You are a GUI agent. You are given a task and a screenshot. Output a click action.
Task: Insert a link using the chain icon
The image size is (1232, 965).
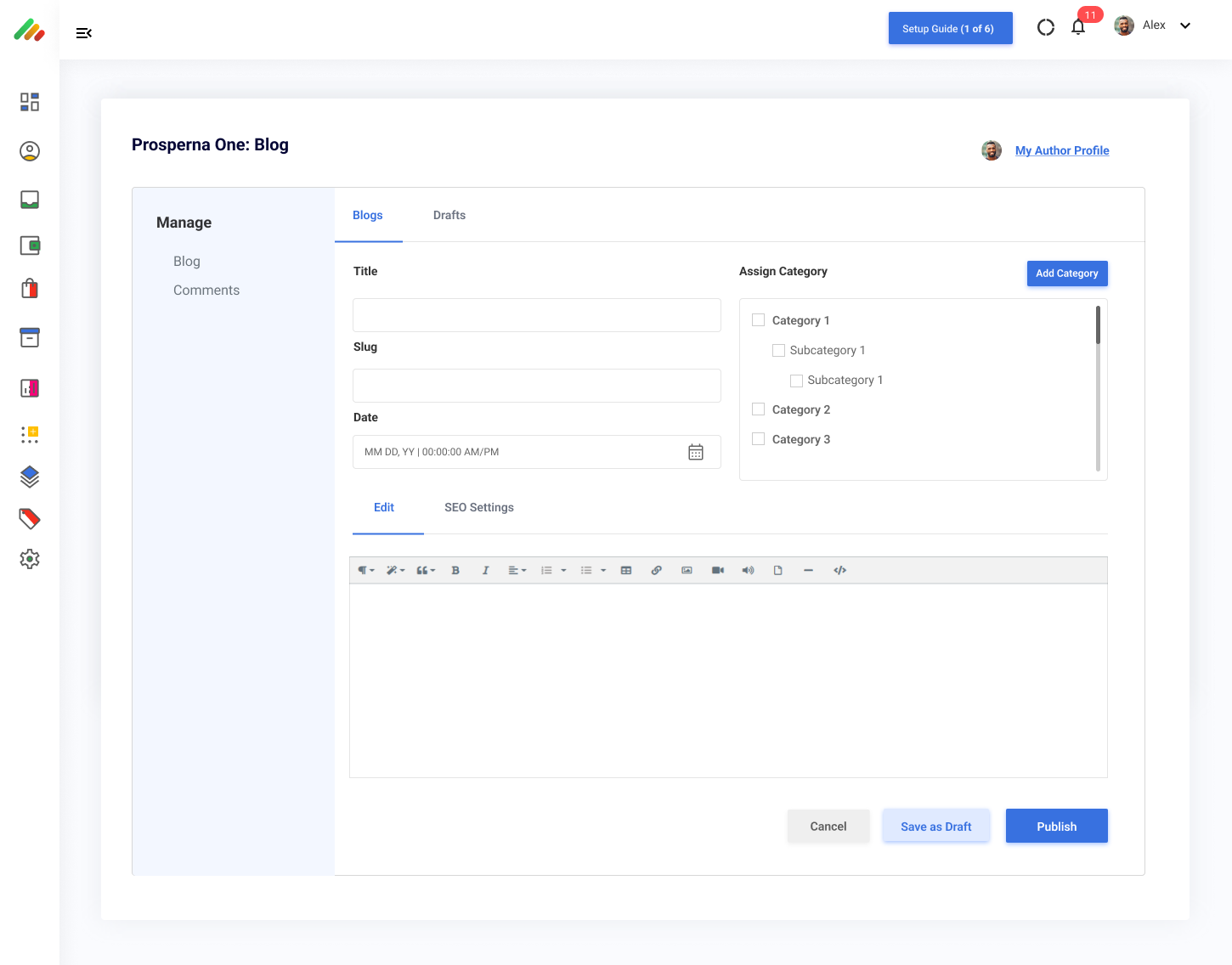[x=656, y=571]
